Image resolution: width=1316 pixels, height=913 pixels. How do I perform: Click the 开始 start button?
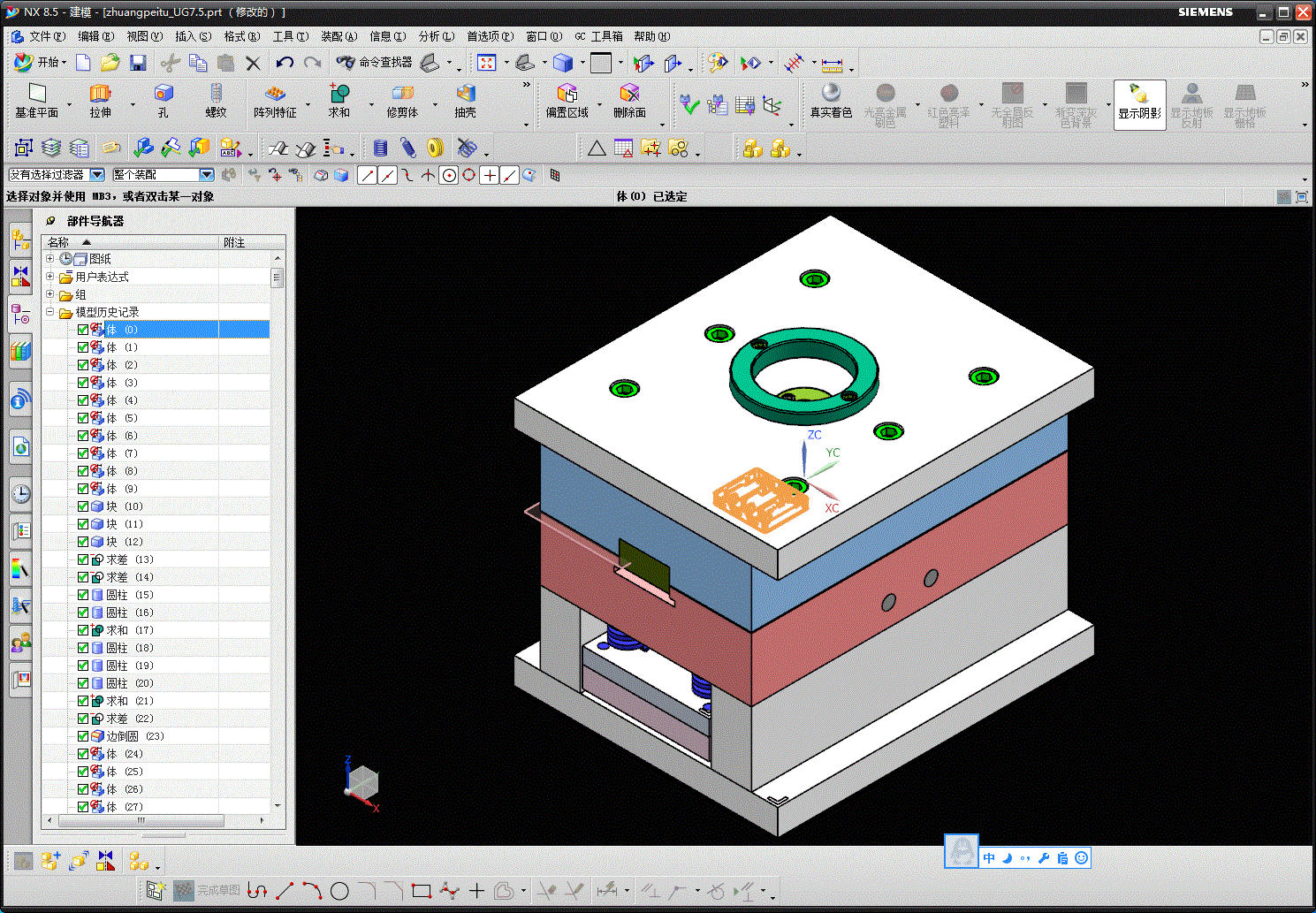click(40, 62)
